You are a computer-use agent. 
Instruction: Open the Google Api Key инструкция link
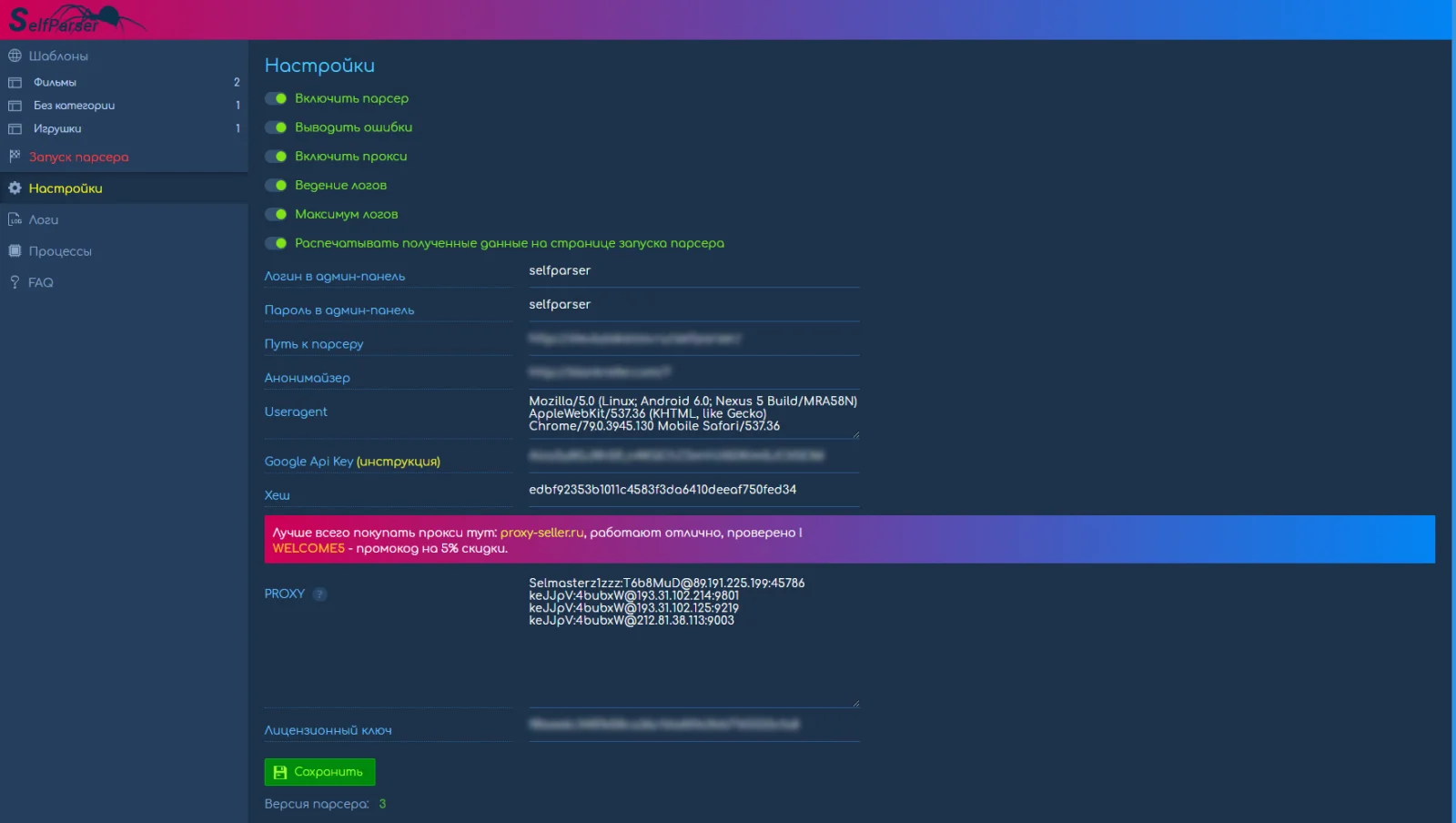398,462
